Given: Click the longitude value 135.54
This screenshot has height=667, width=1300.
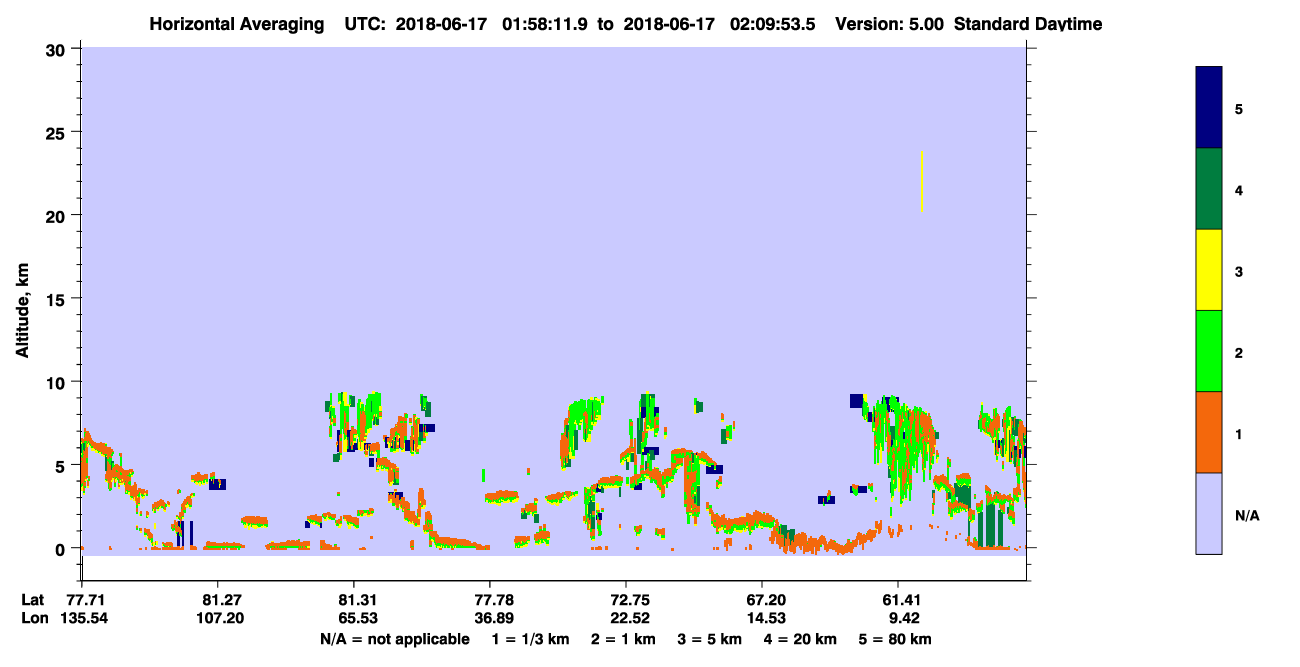Looking at the screenshot, I should (x=82, y=618).
